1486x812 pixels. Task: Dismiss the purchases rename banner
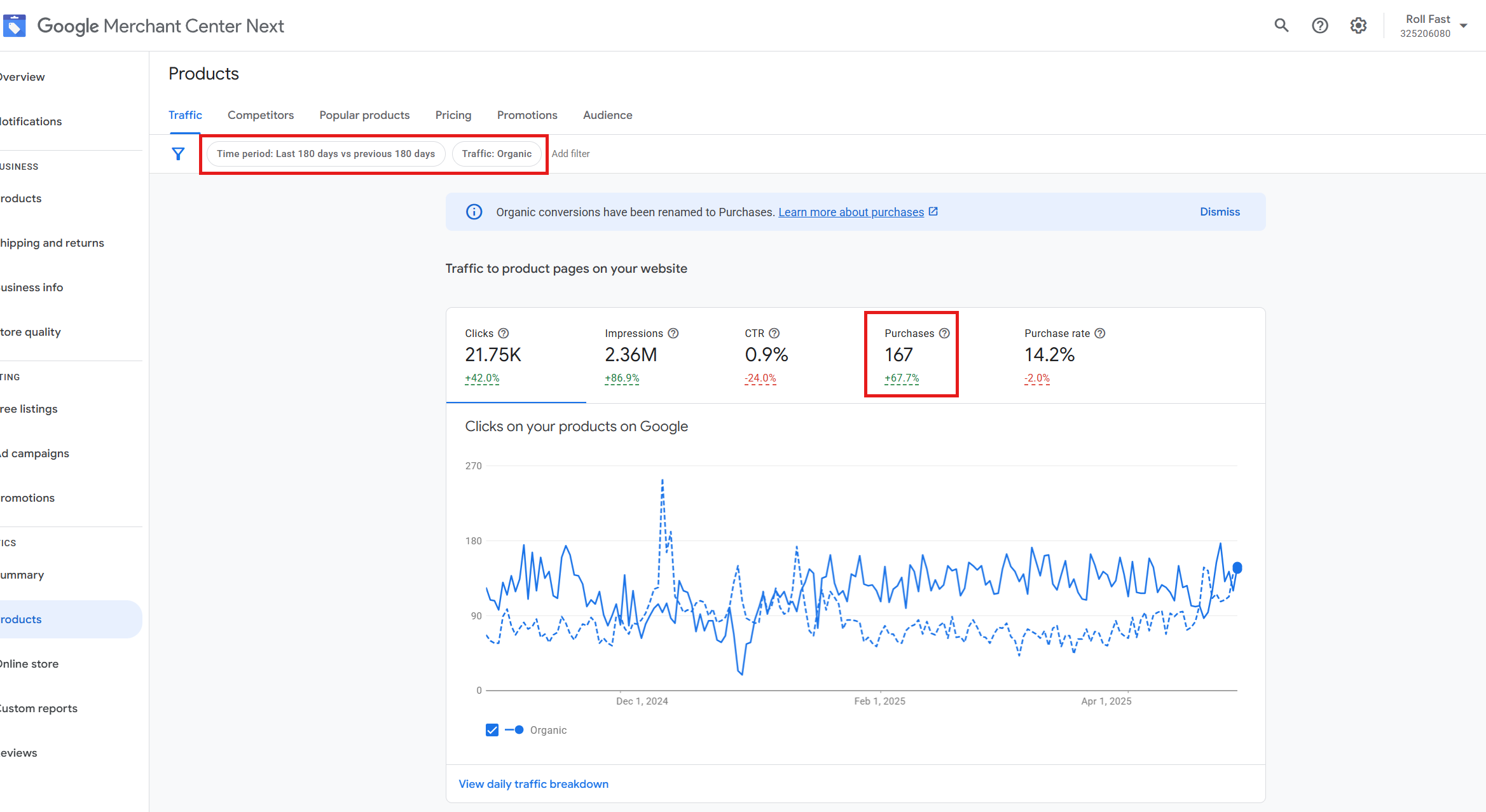tap(1220, 212)
